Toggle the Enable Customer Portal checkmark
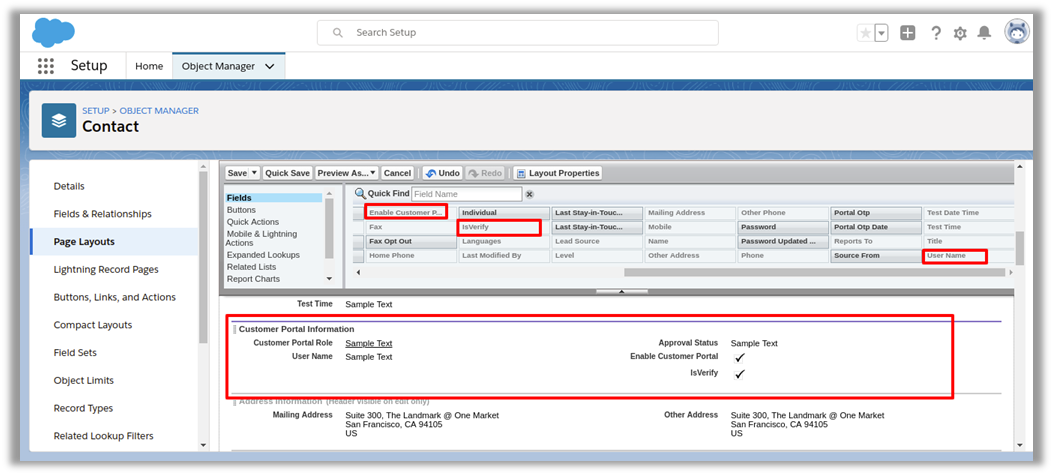The height and width of the screenshot is (475, 1053). coord(739,357)
